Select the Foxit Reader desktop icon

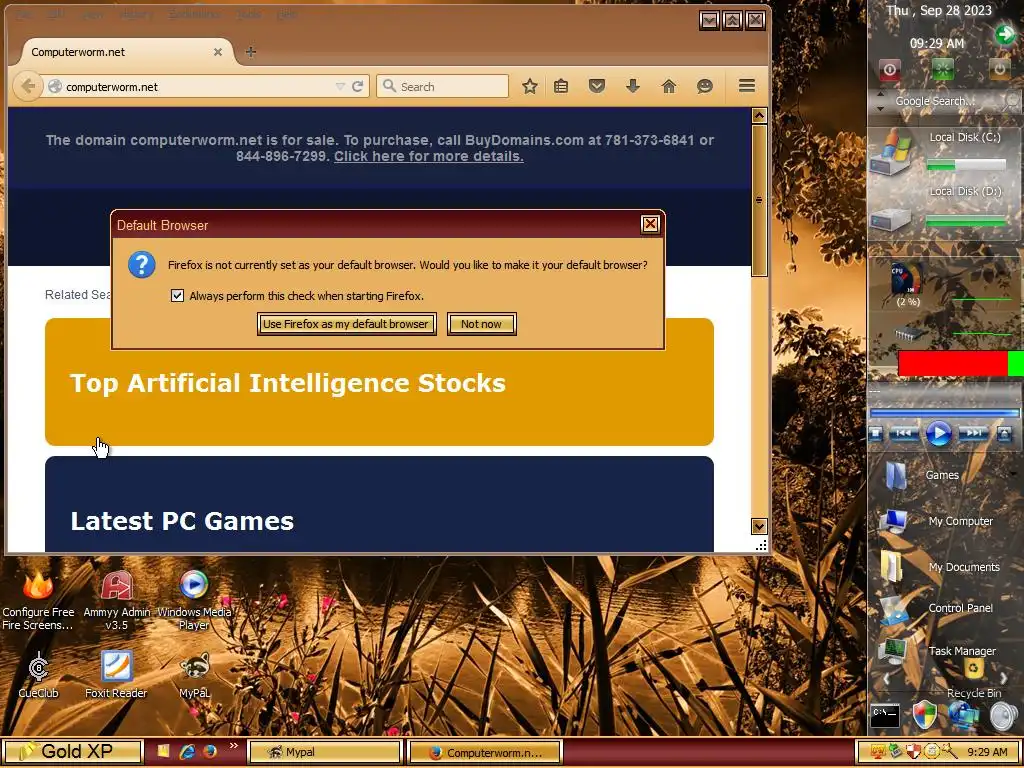pyautogui.click(x=116, y=675)
